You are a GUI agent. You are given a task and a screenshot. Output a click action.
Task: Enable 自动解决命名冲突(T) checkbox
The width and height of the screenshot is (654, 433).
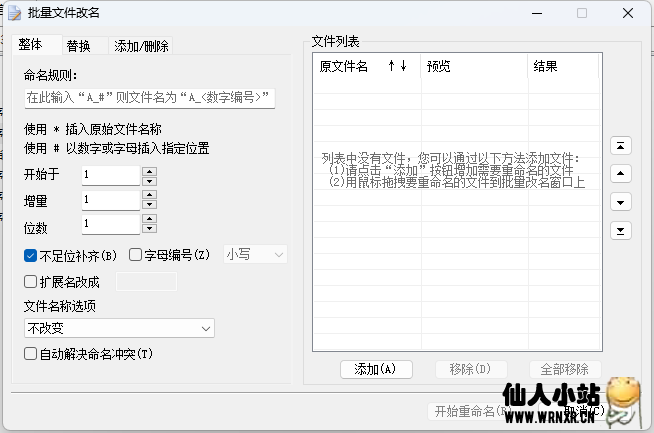point(30,354)
